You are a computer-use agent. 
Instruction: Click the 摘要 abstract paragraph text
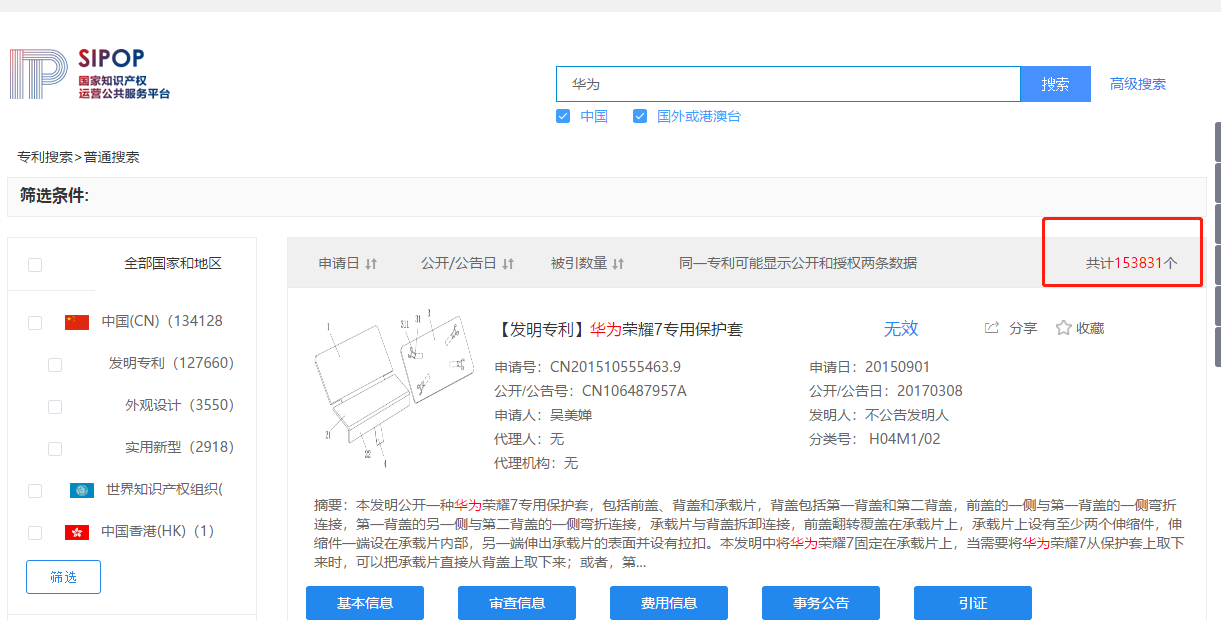coord(749,533)
